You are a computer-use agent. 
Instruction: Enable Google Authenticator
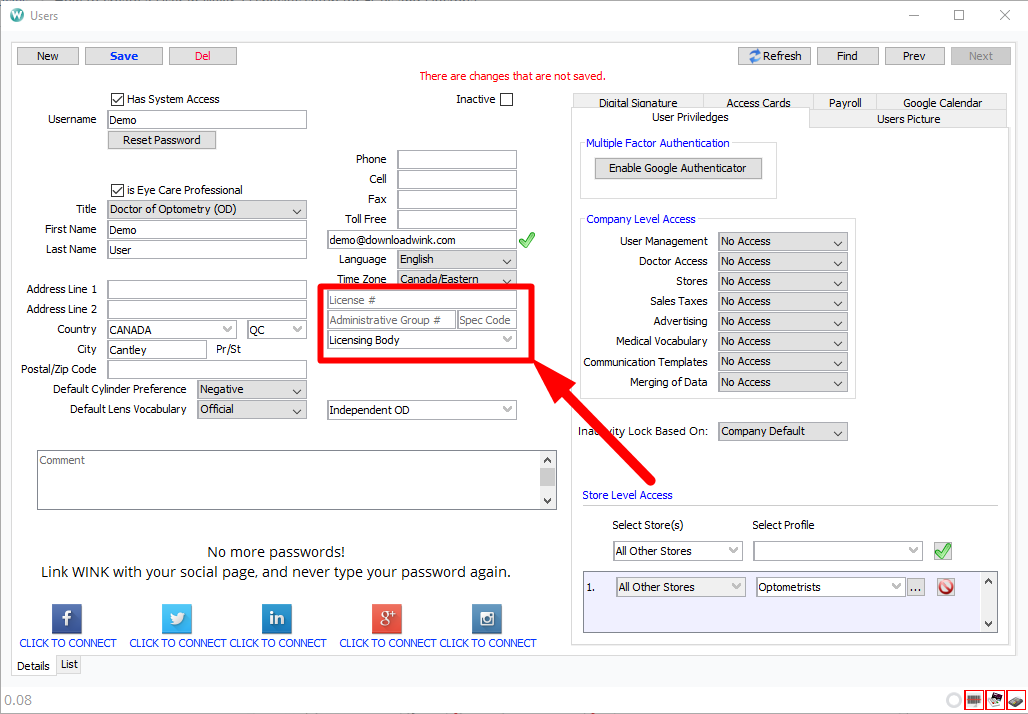tap(677, 168)
